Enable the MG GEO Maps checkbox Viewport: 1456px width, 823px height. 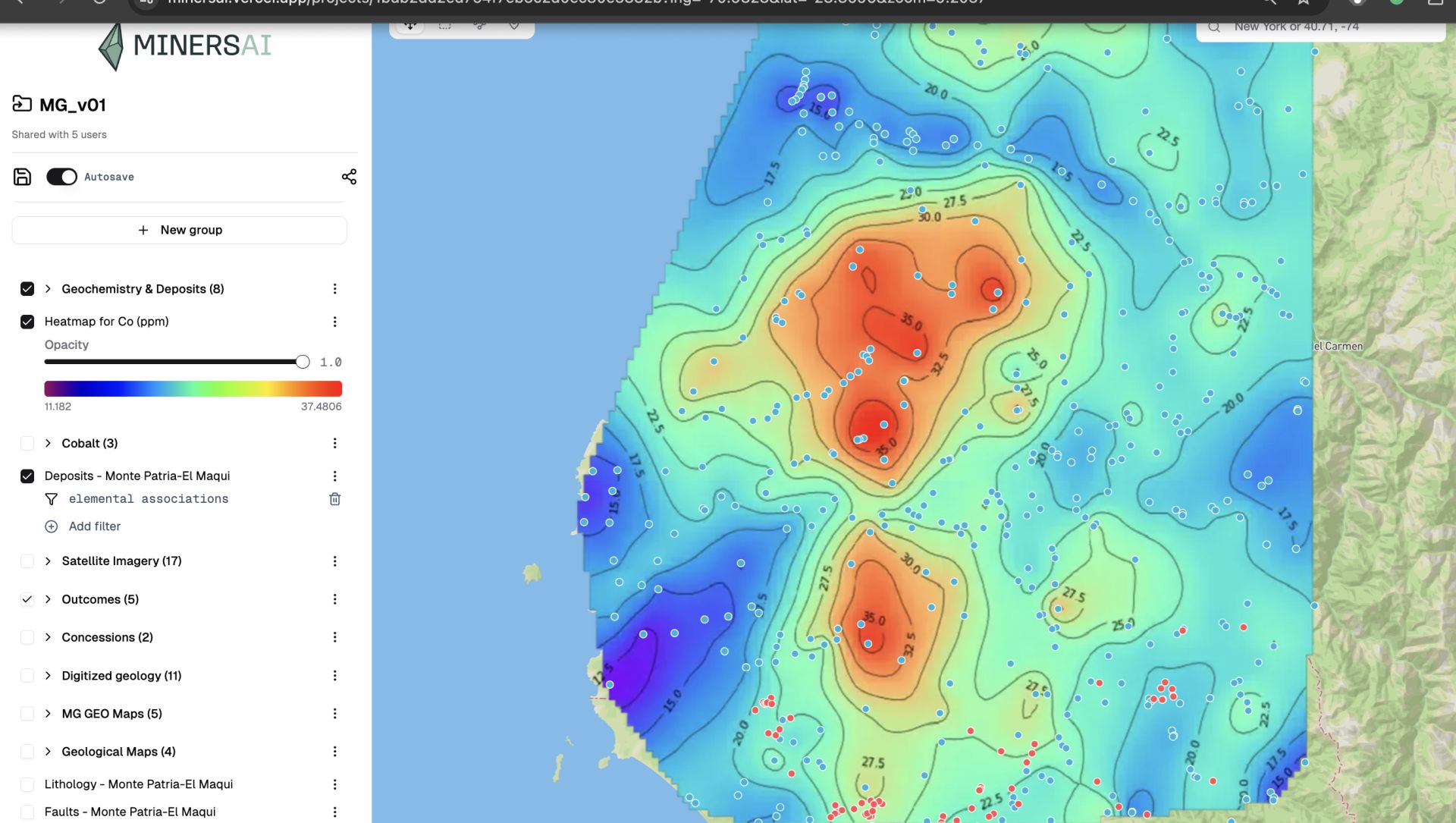tap(27, 714)
